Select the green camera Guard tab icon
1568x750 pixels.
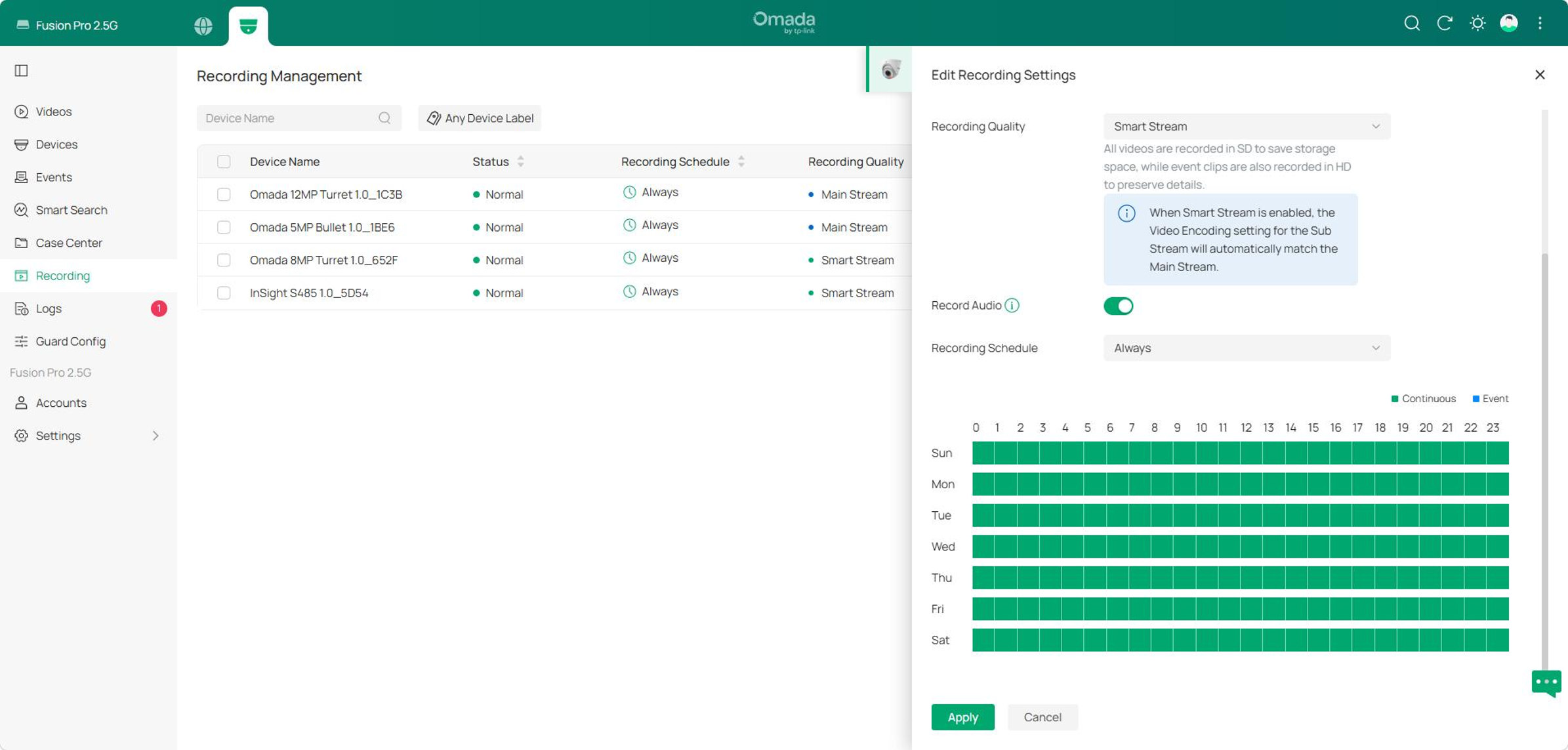[248, 26]
